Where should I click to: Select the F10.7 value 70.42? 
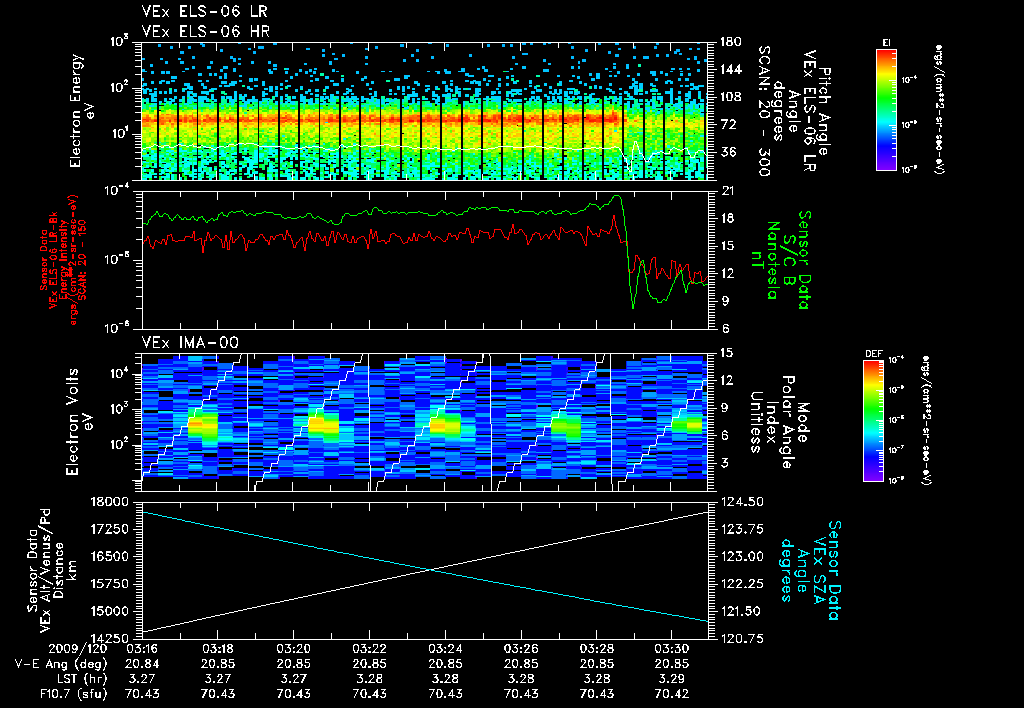tap(672, 694)
